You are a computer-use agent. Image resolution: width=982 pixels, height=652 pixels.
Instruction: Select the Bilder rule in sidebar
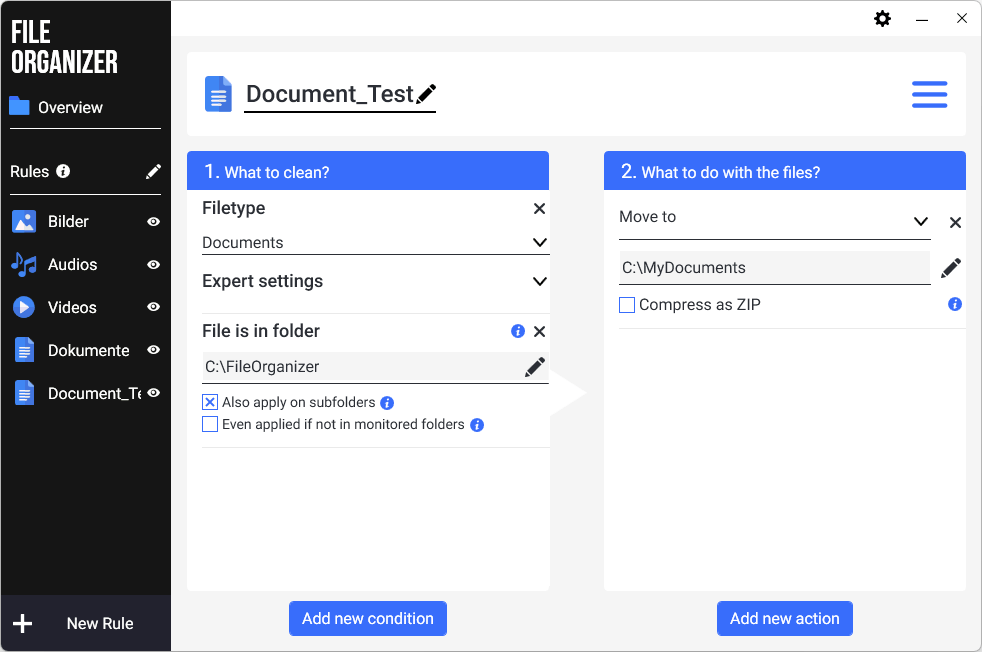pos(70,221)
